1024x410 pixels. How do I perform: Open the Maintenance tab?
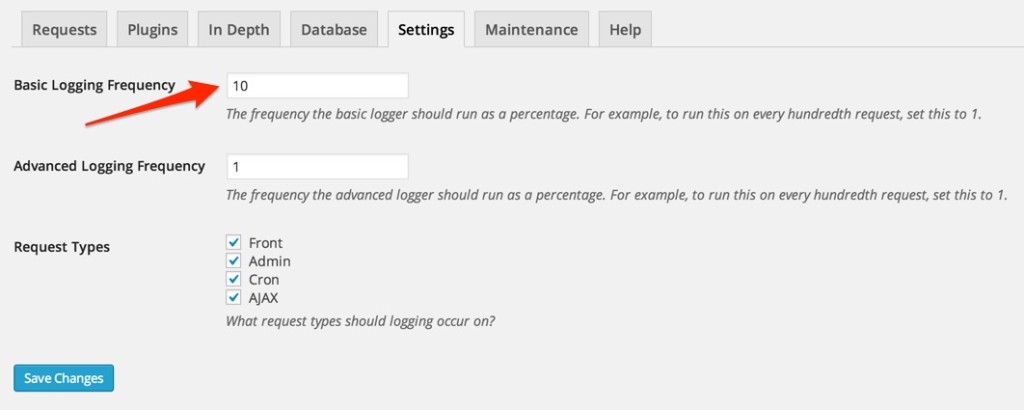click(532, 30)
